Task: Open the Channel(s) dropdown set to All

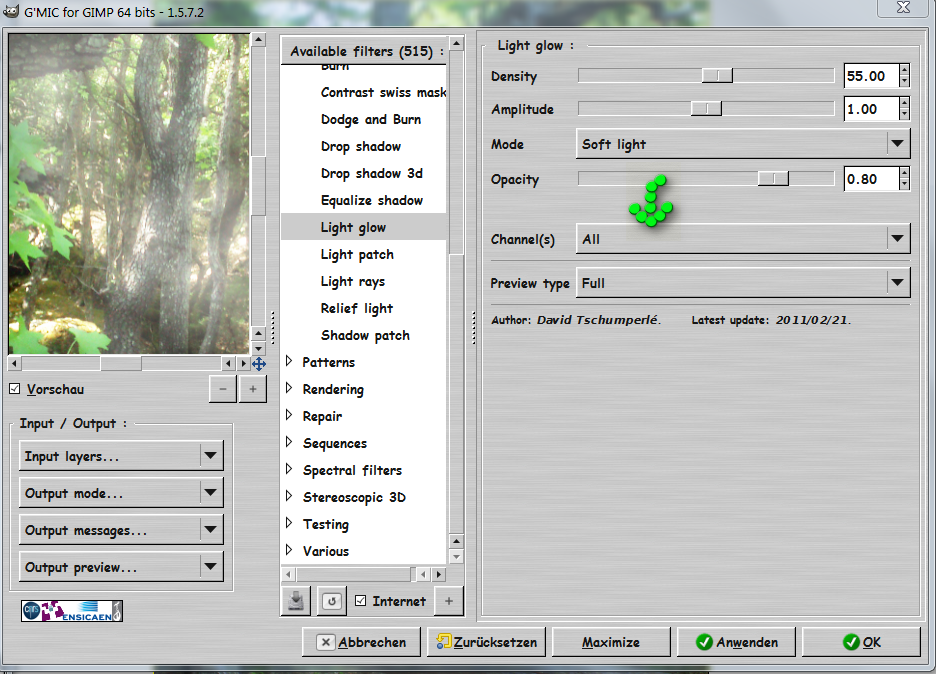Action: pos(743,239)
